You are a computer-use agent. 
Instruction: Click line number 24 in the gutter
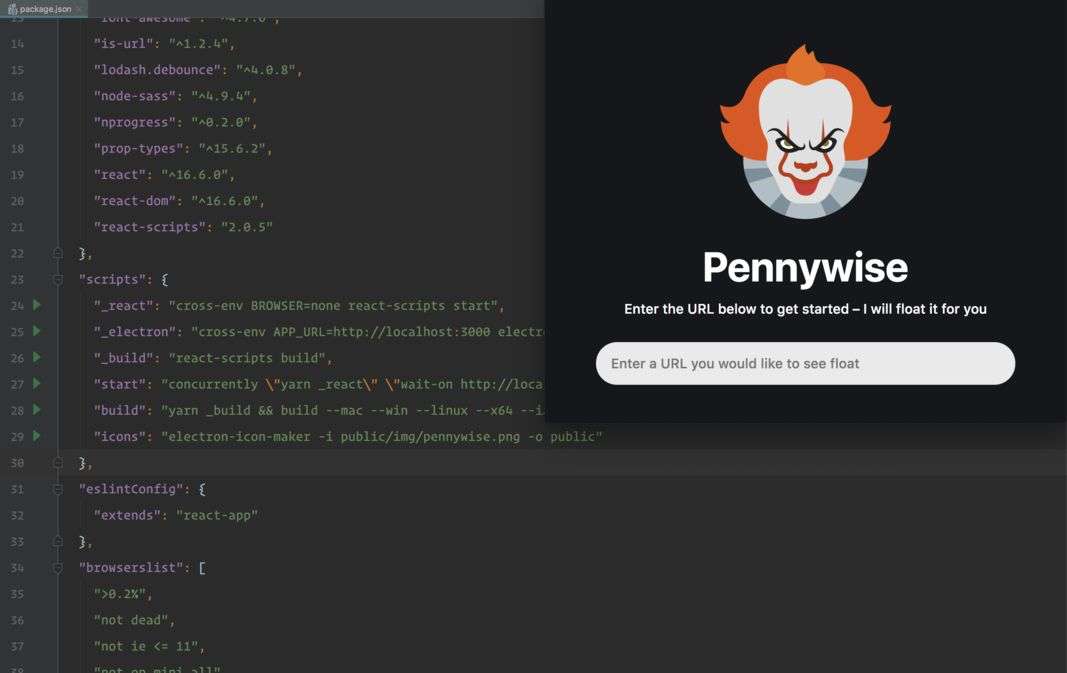point(17,306)
